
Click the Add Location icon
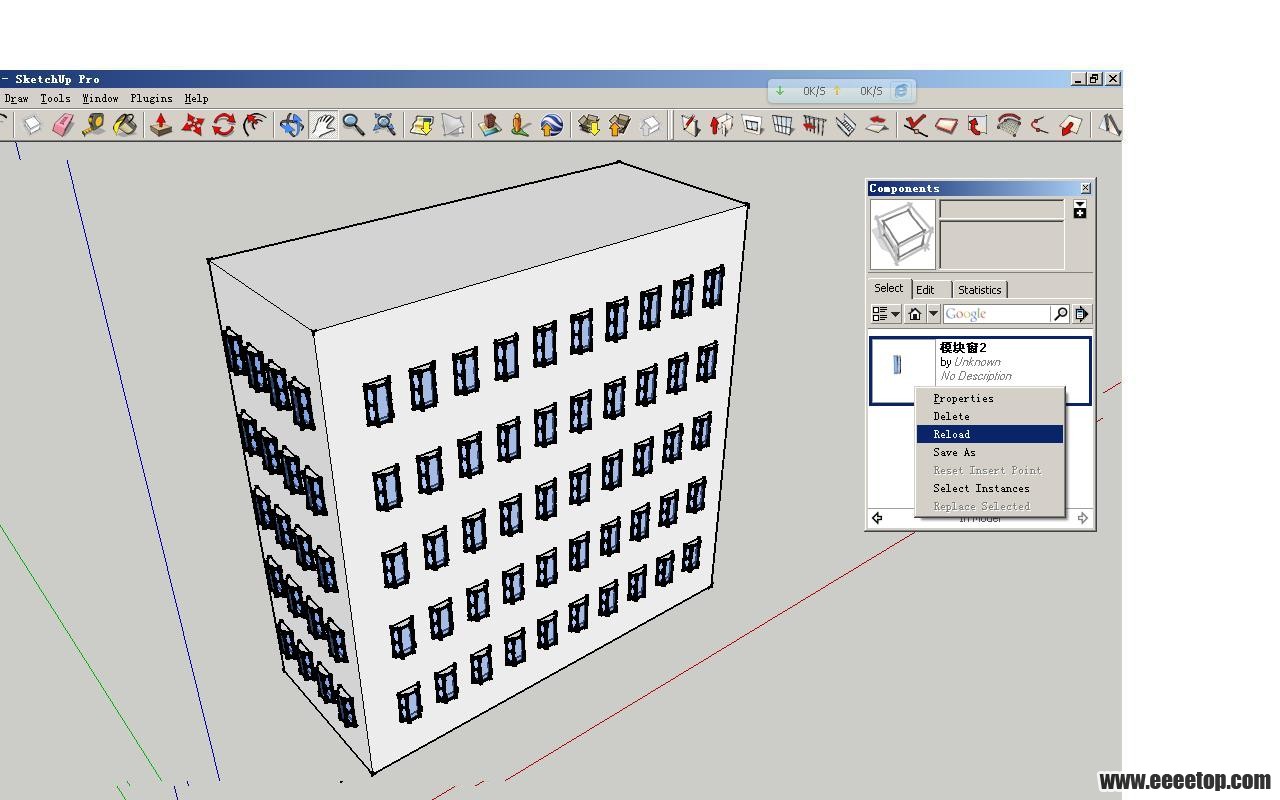point(422,125)
